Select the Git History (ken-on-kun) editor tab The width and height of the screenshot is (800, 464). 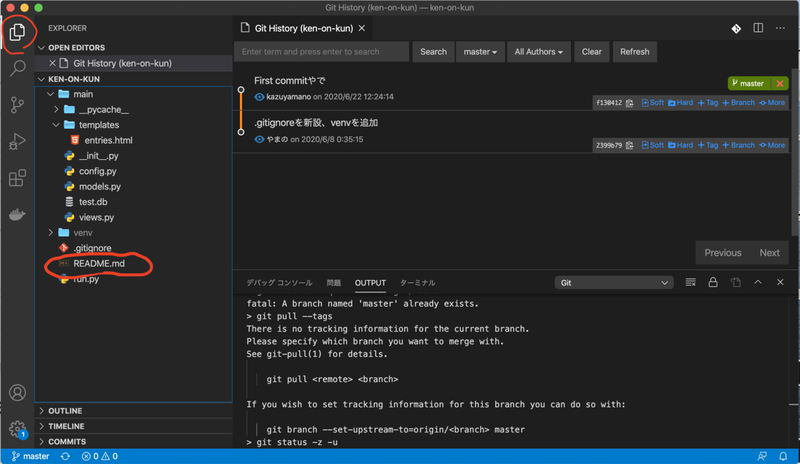304,28
